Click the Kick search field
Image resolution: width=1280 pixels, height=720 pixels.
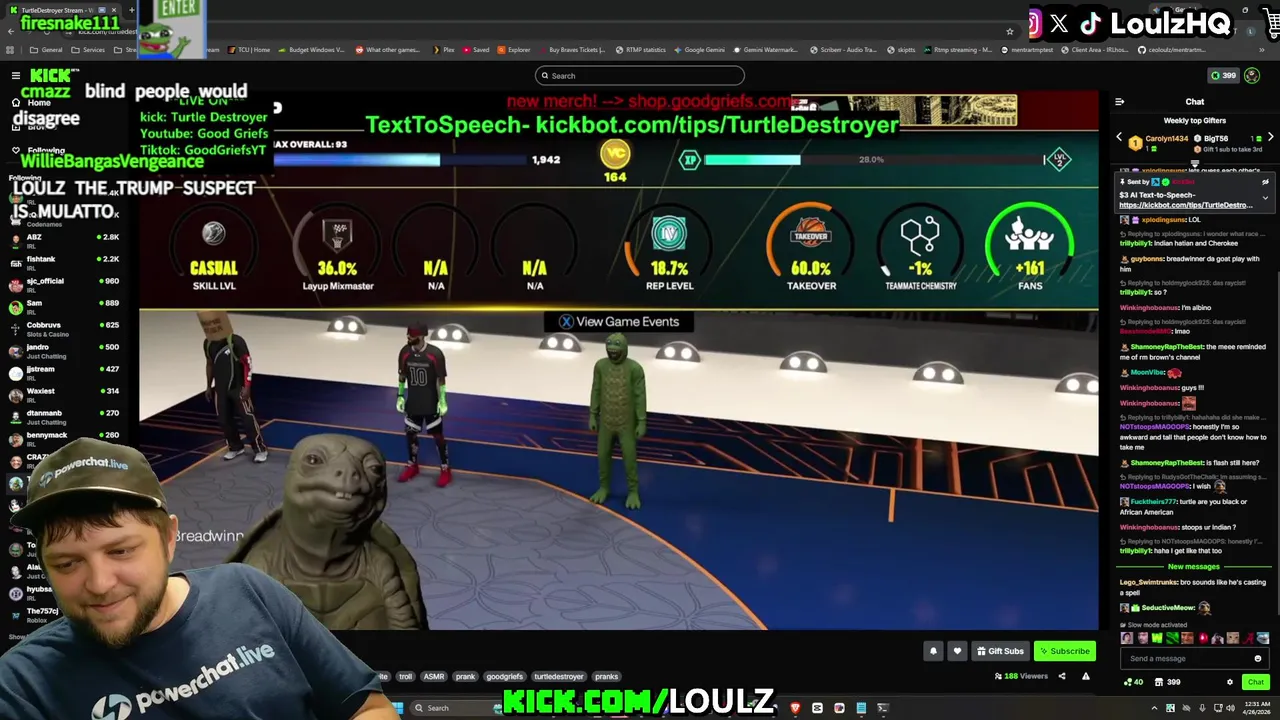pos(640,76)
